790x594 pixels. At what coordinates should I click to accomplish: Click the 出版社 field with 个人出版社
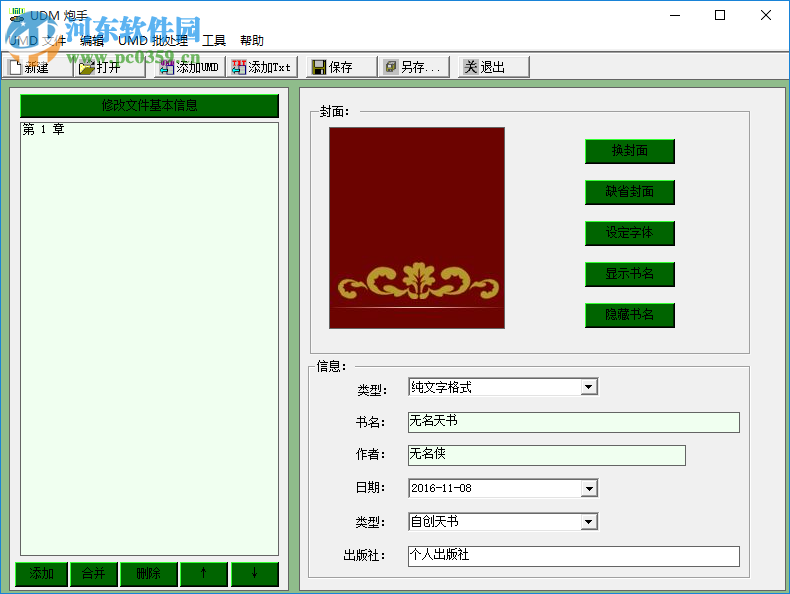(573, 556)
